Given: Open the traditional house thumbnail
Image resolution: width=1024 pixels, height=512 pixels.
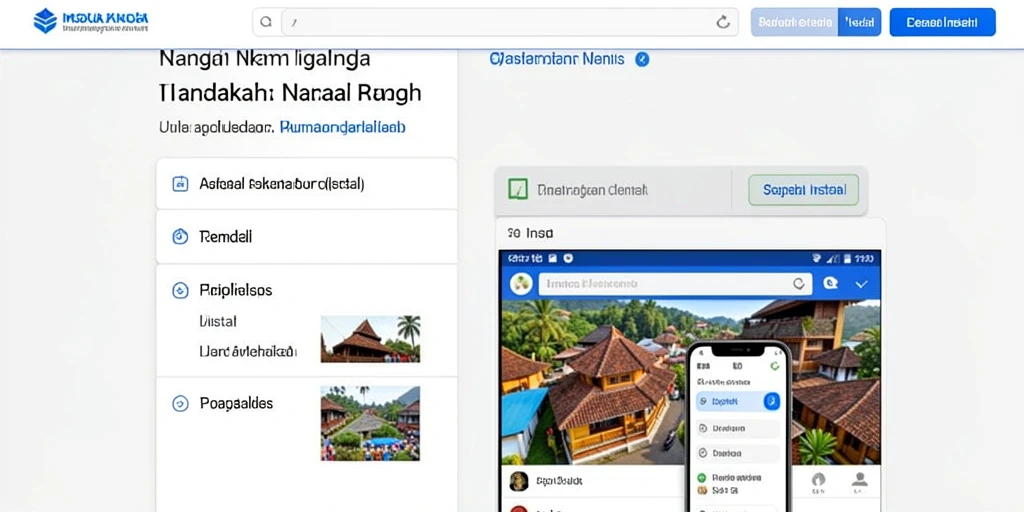Looking at the screenshot, I should coord(370,339).
